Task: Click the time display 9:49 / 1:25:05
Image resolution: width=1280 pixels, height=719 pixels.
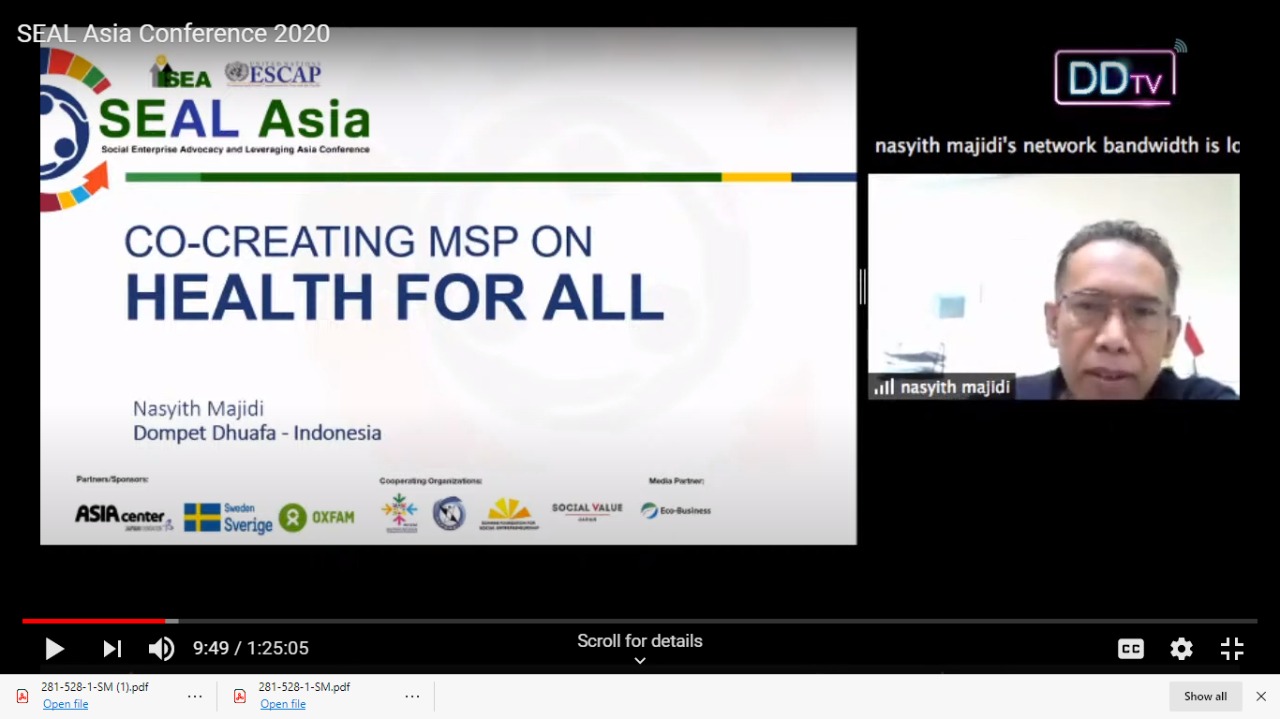Action: click(x=251, y=648)
